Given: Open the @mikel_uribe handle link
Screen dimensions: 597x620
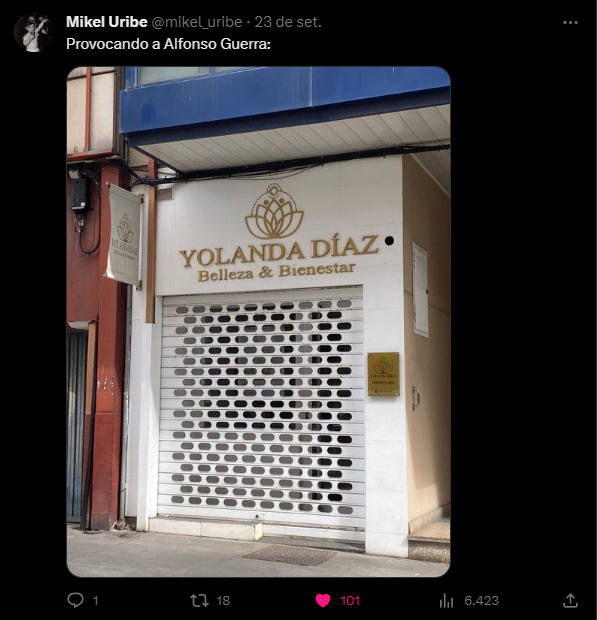Looking at the screenshot, I should (197, 22).
